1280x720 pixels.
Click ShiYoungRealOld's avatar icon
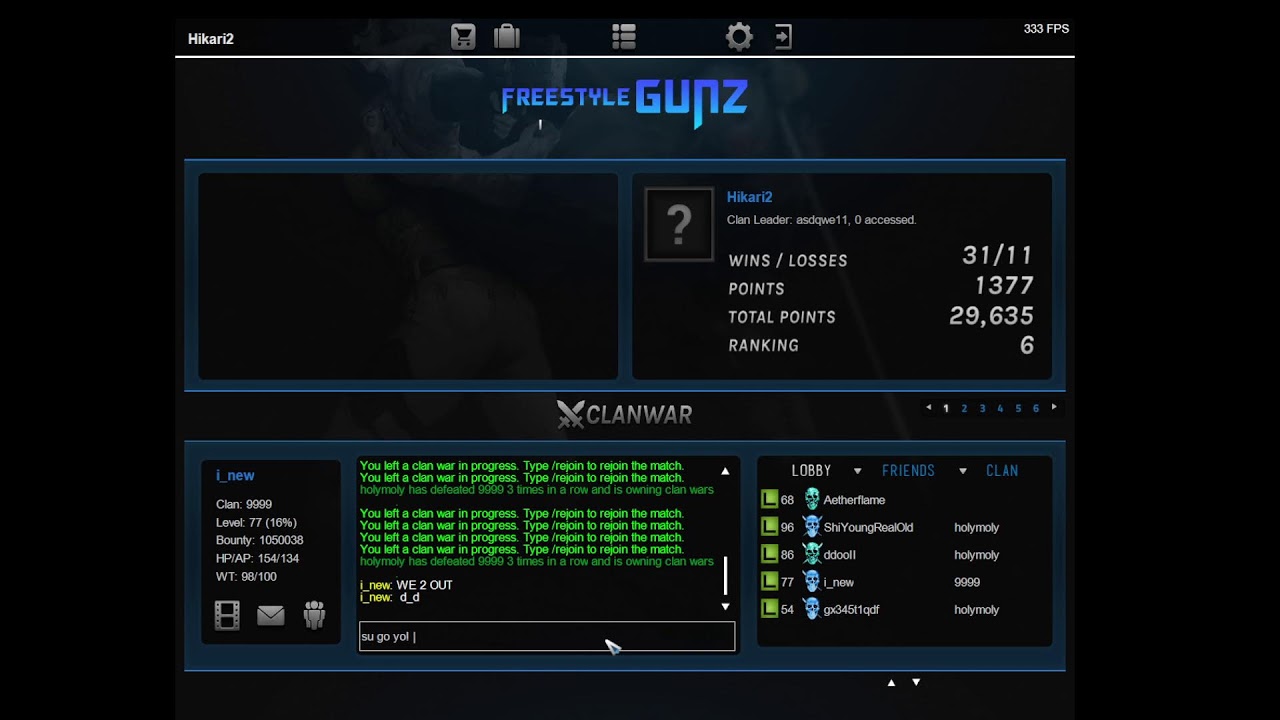click(x=812, y=527)
